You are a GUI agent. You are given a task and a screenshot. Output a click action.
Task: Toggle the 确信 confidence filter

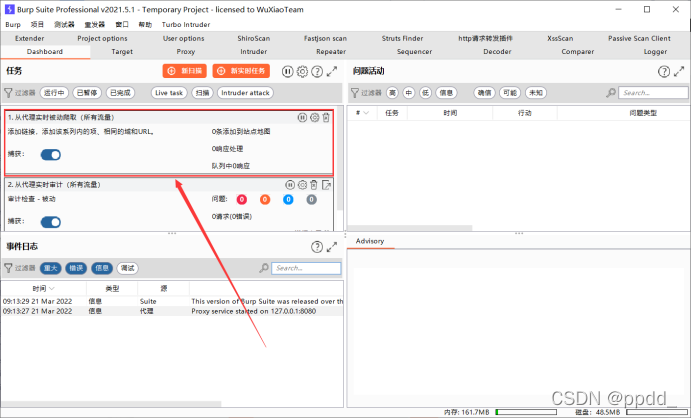click(x=485, y=93)
